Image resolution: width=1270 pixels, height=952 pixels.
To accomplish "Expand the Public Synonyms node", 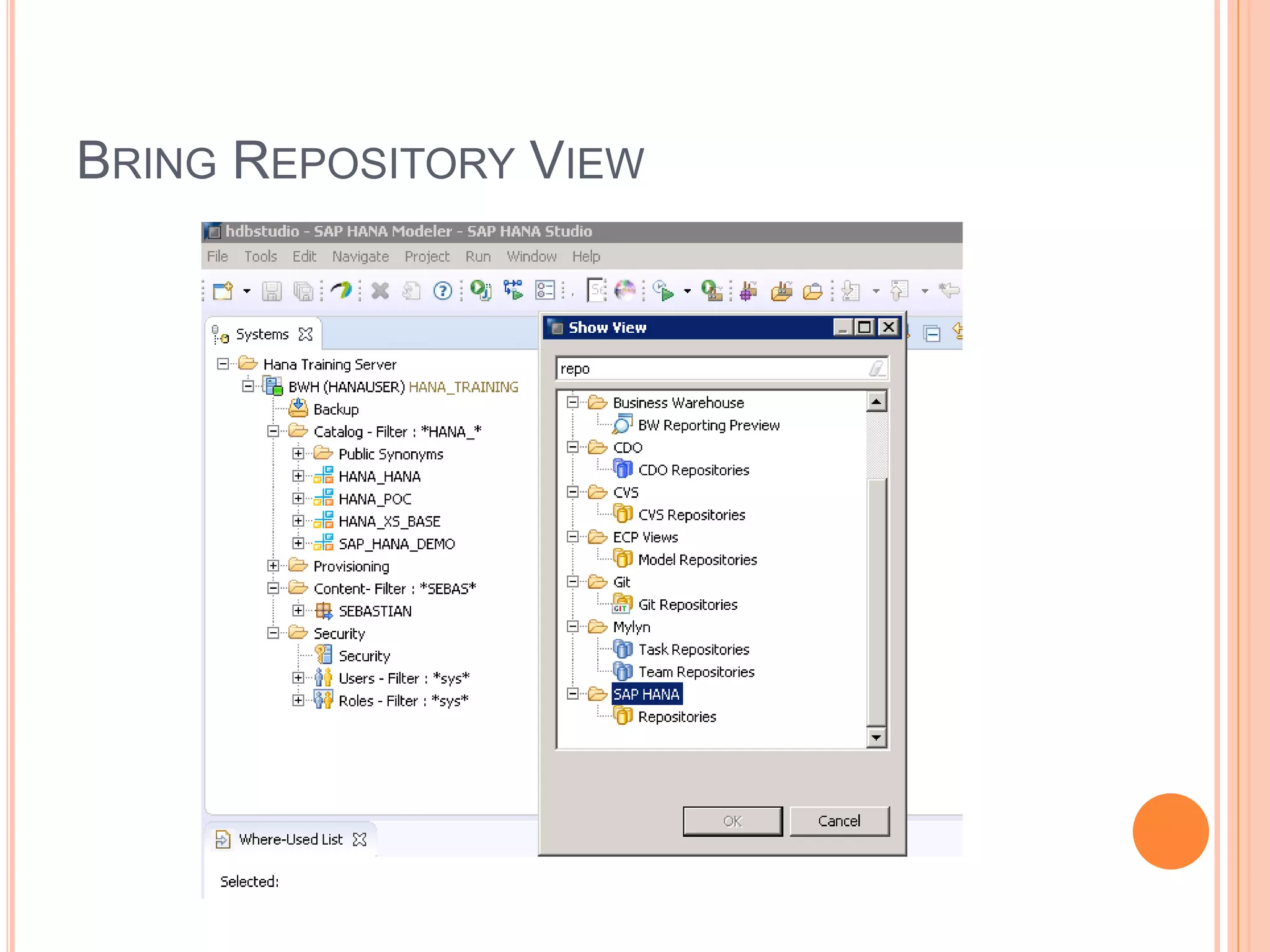I will 298,454.
